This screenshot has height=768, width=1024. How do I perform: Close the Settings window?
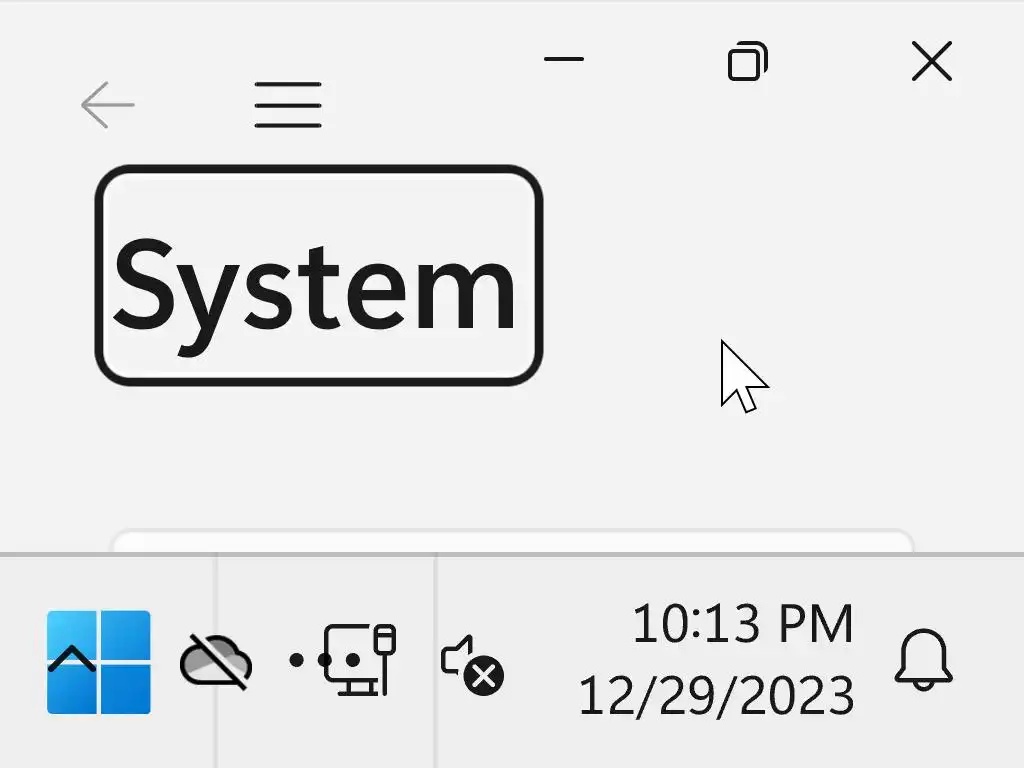pos(932,61)
